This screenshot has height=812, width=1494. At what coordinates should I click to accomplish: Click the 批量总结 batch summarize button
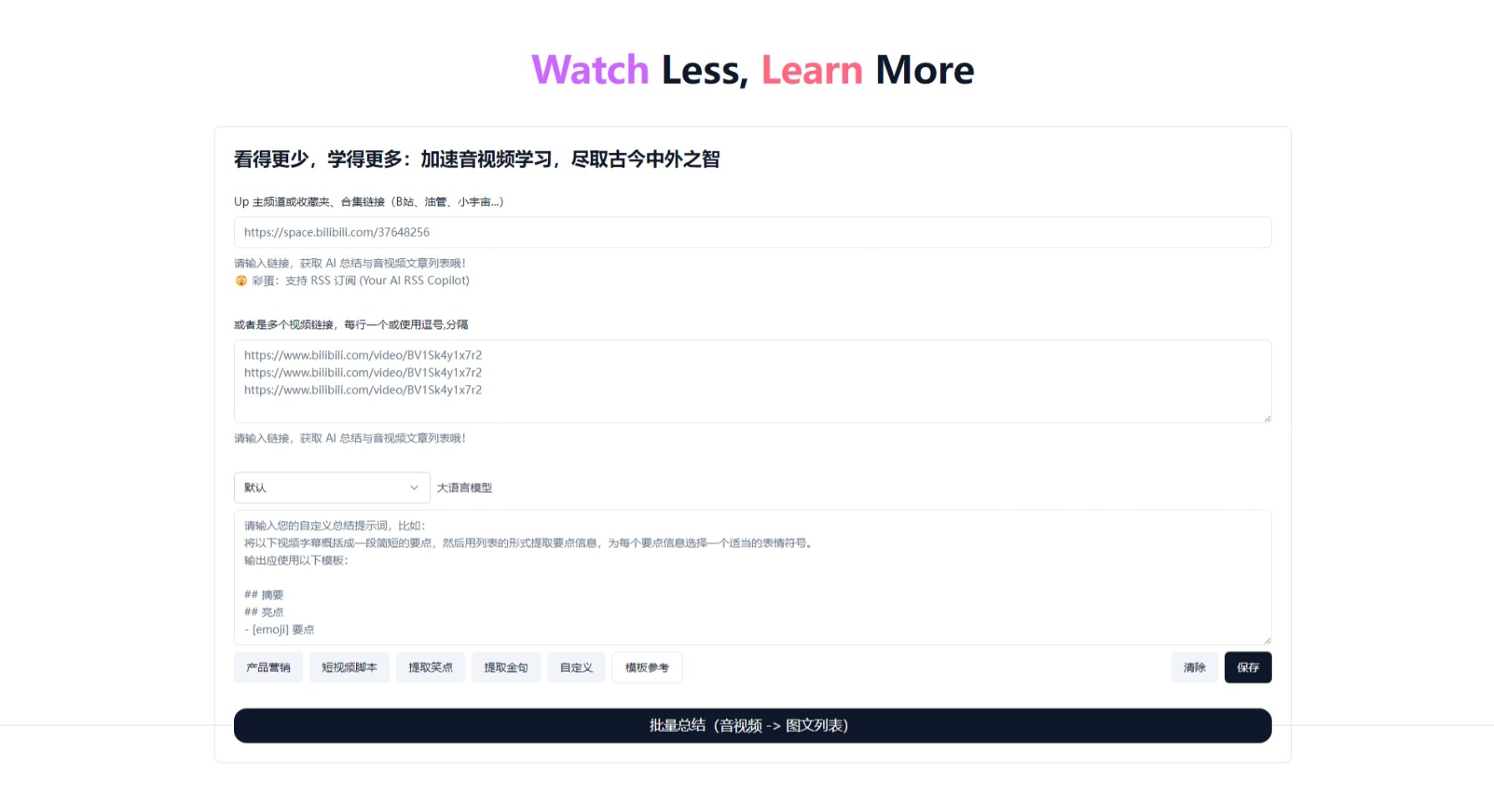[x=751, y=725]
